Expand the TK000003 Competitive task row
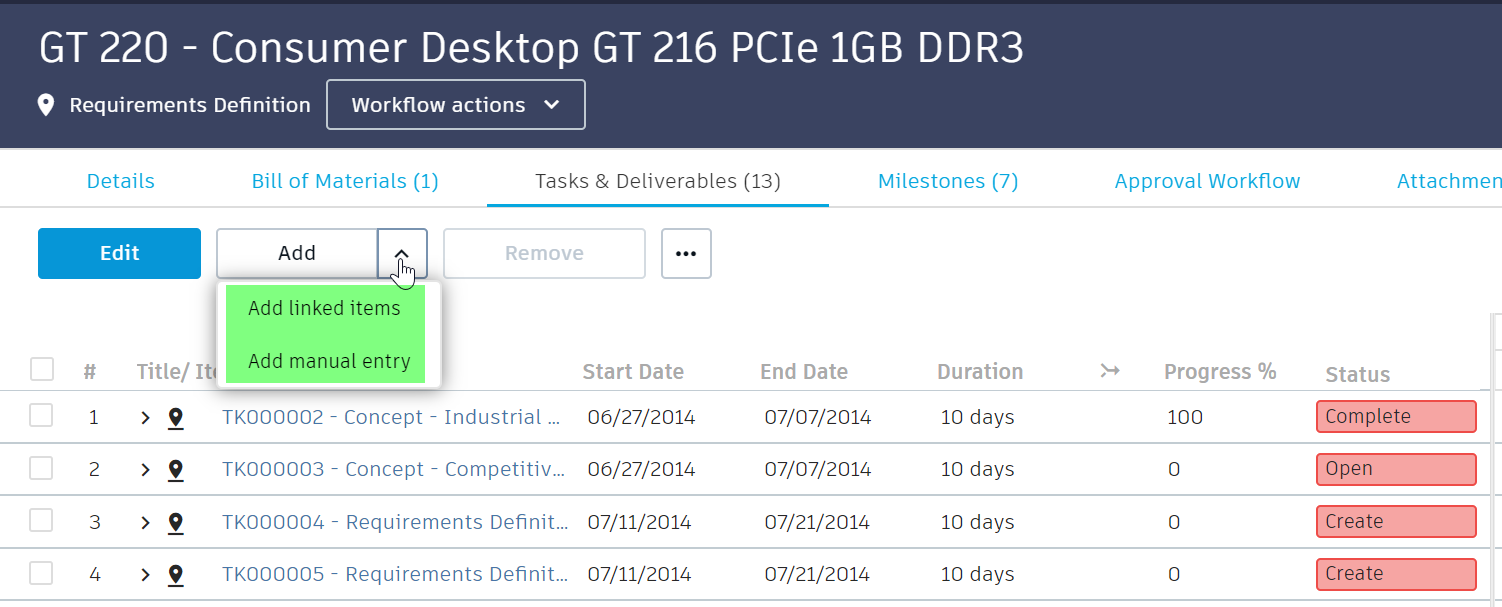1502x607 pixels. coord(145,469)
